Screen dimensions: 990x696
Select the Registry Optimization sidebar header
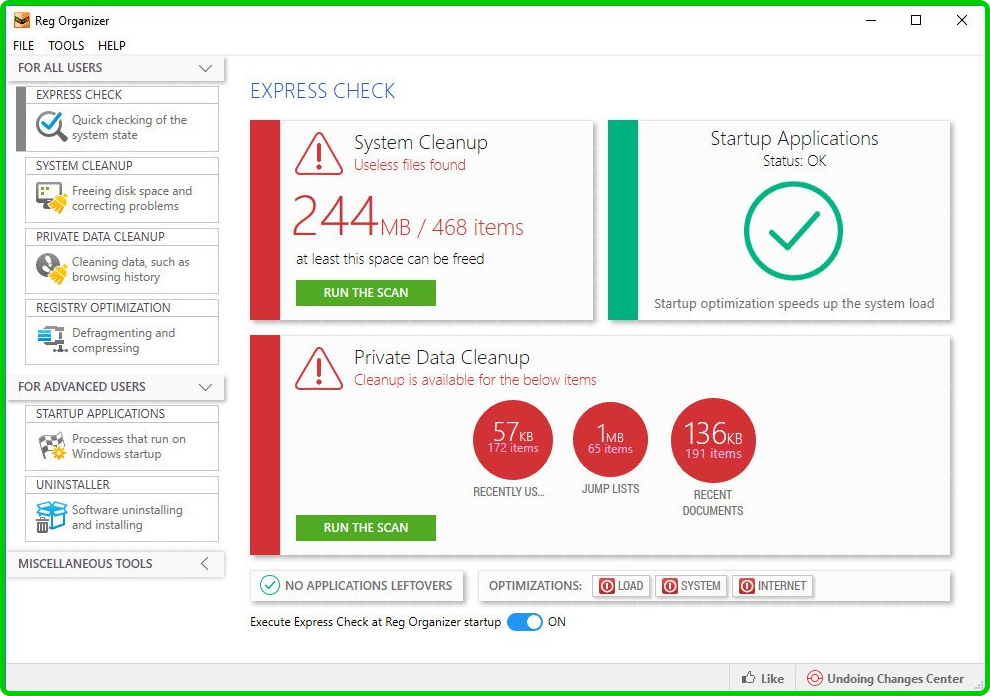point(122,308)
